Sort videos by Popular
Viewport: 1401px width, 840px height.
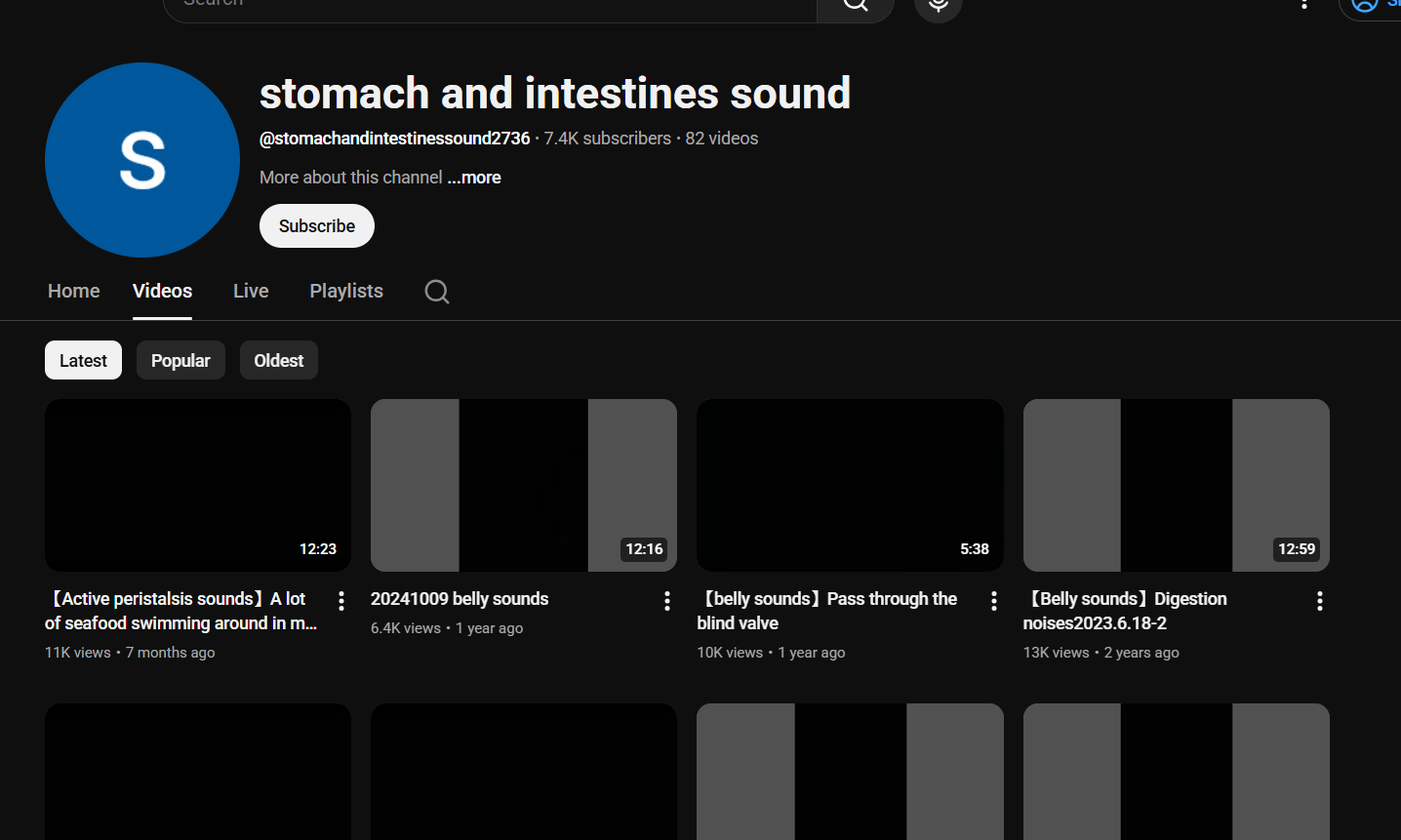180,360
